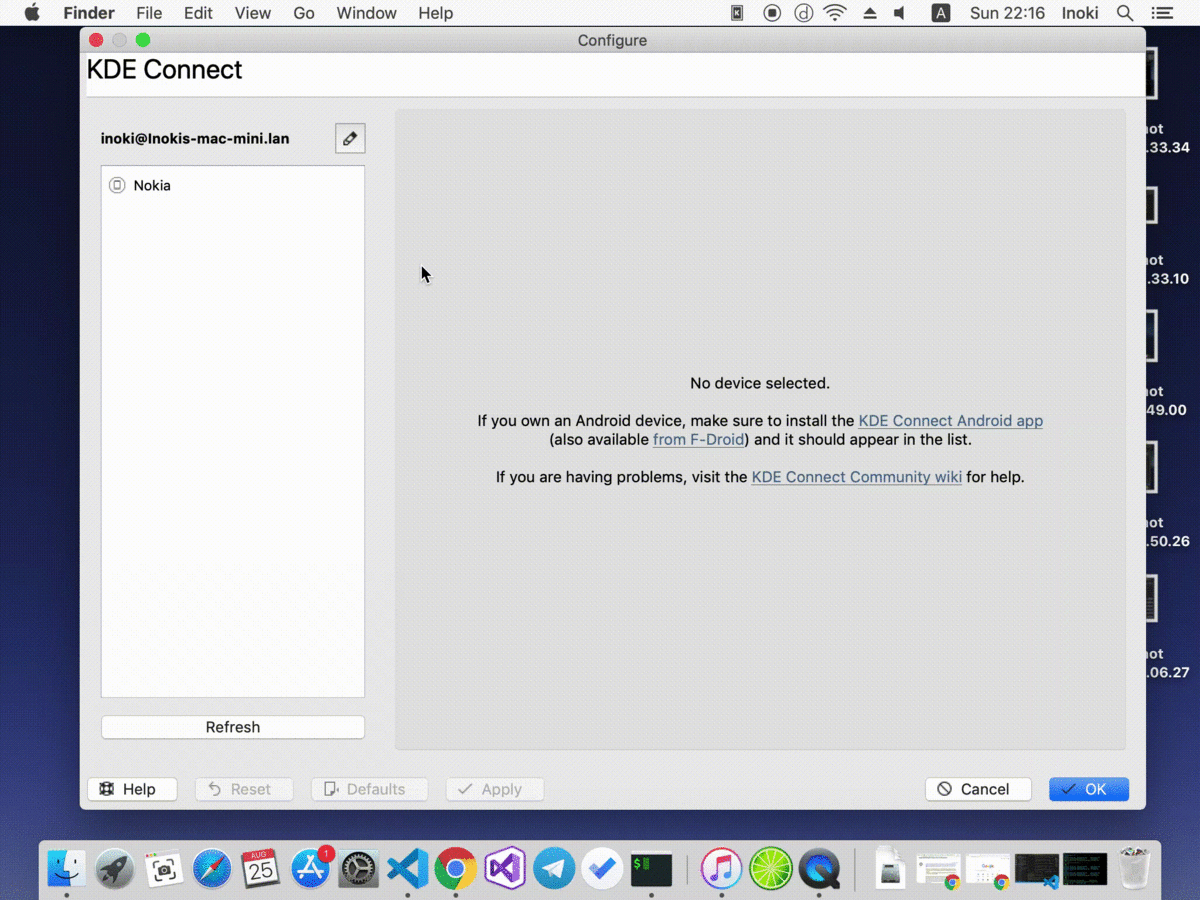This screenshot has height=900, width=1200.
Task: Open System Preferences from the dock
Action: tap(359, 869)
